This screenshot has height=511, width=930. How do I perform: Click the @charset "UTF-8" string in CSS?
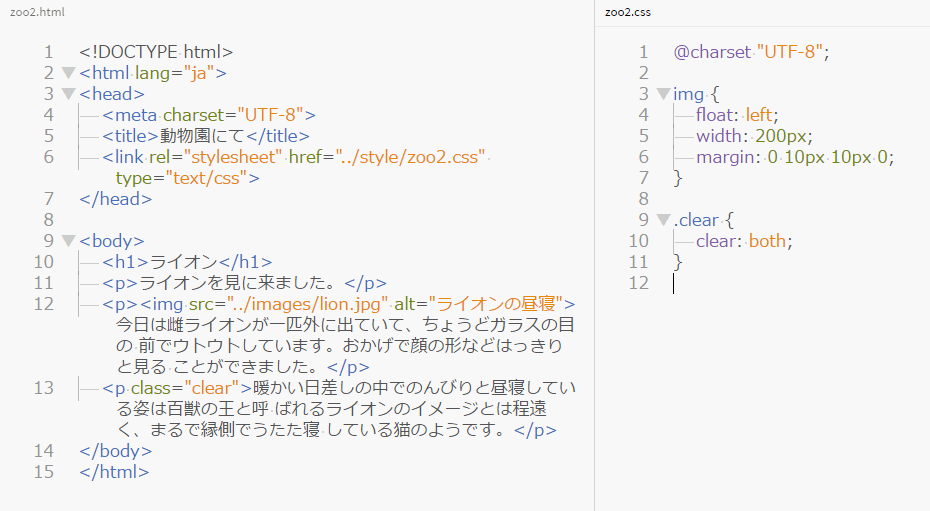click(790, 52)
